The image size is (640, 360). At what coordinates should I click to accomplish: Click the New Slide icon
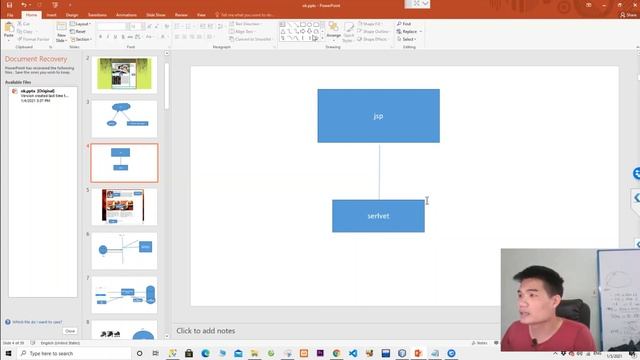(61, 28)
